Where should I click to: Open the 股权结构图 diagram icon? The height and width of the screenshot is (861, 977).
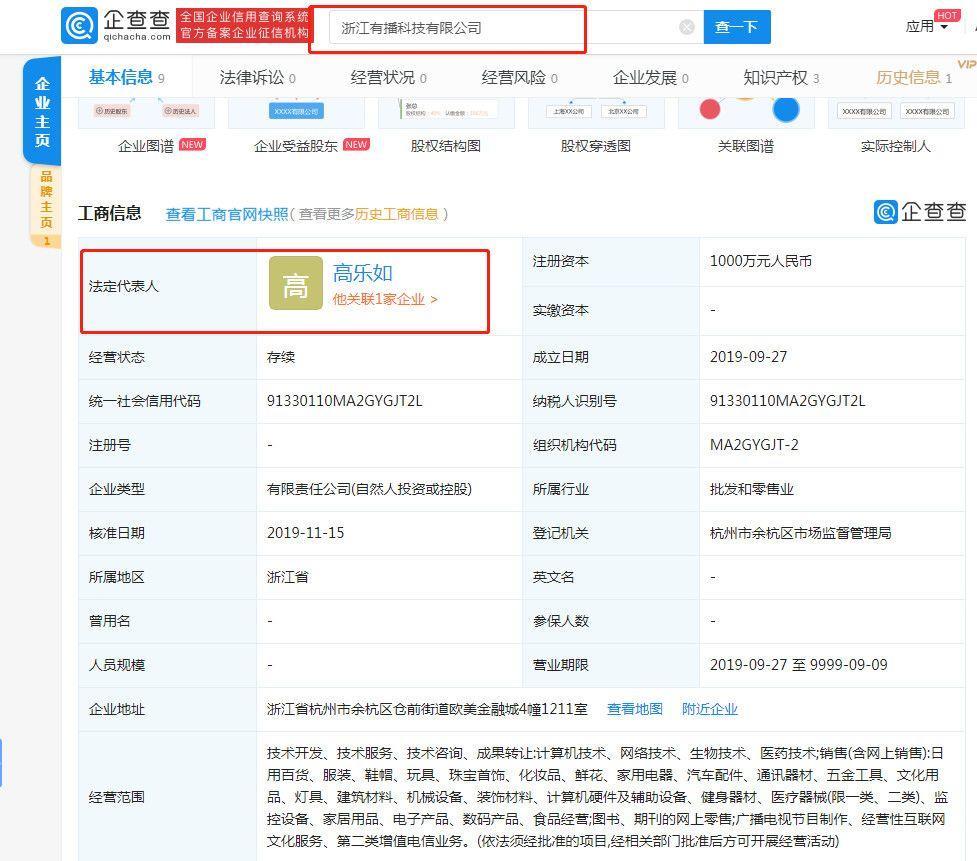point(446,112)
